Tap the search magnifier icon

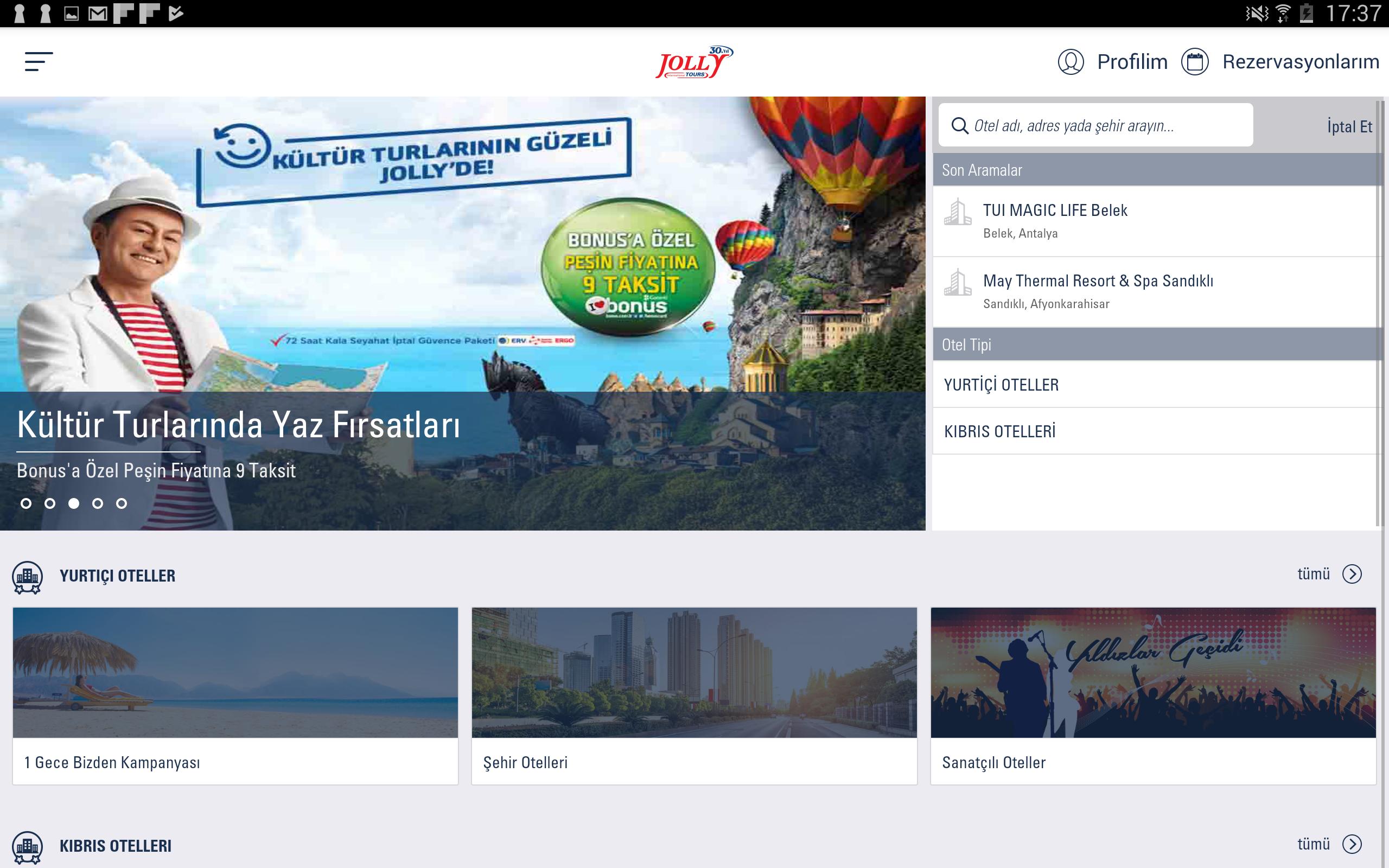(x=960, y=125)
